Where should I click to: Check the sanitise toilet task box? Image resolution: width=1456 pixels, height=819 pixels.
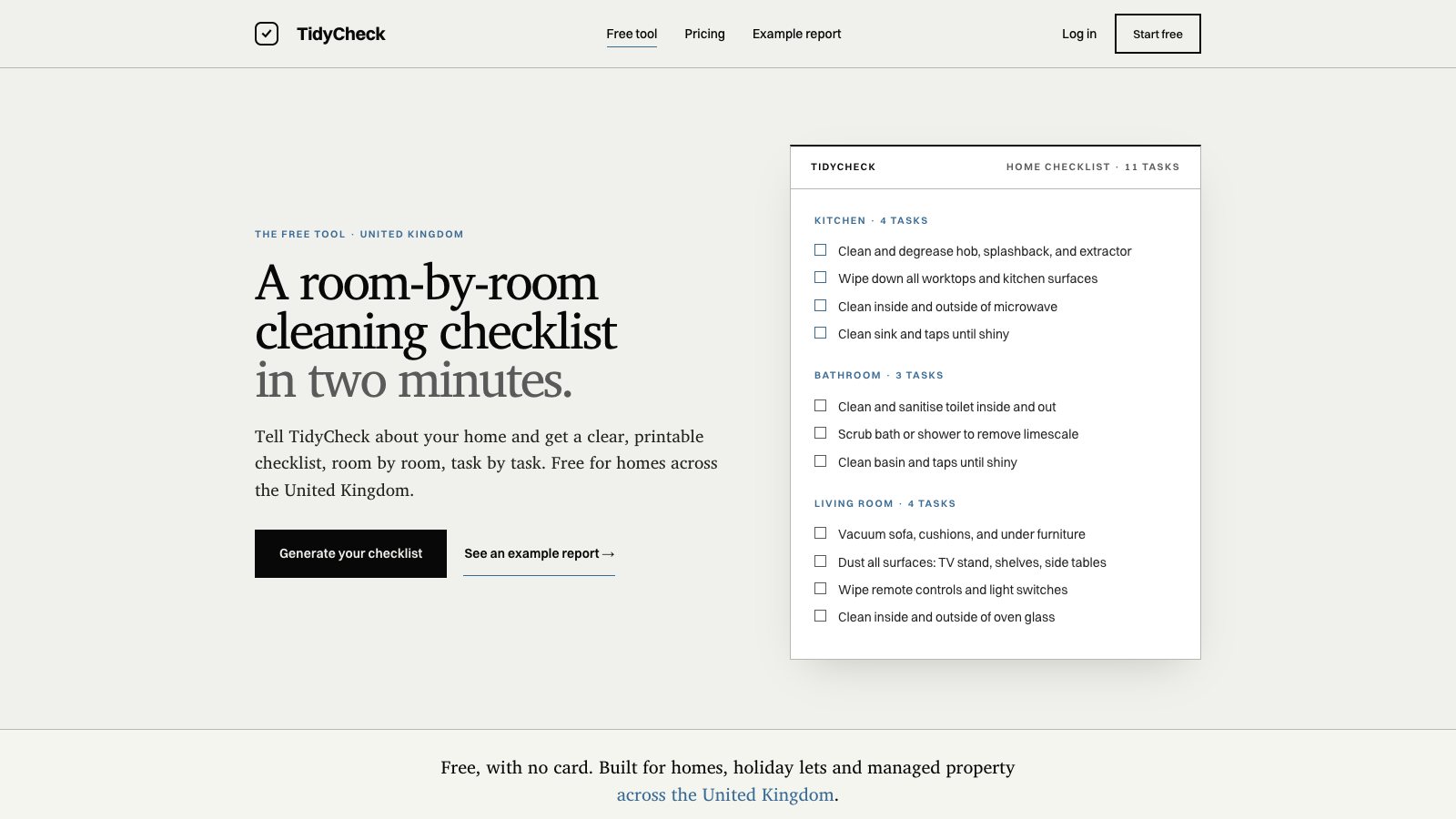coord(820,406)
